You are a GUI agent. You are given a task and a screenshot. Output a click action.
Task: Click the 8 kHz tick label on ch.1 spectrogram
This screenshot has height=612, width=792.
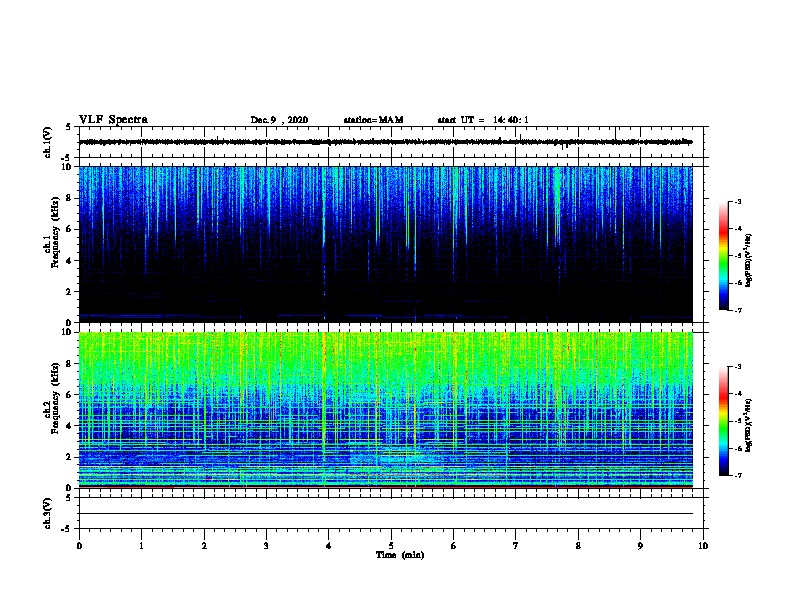pyautogui.click(x=69, y=198)
